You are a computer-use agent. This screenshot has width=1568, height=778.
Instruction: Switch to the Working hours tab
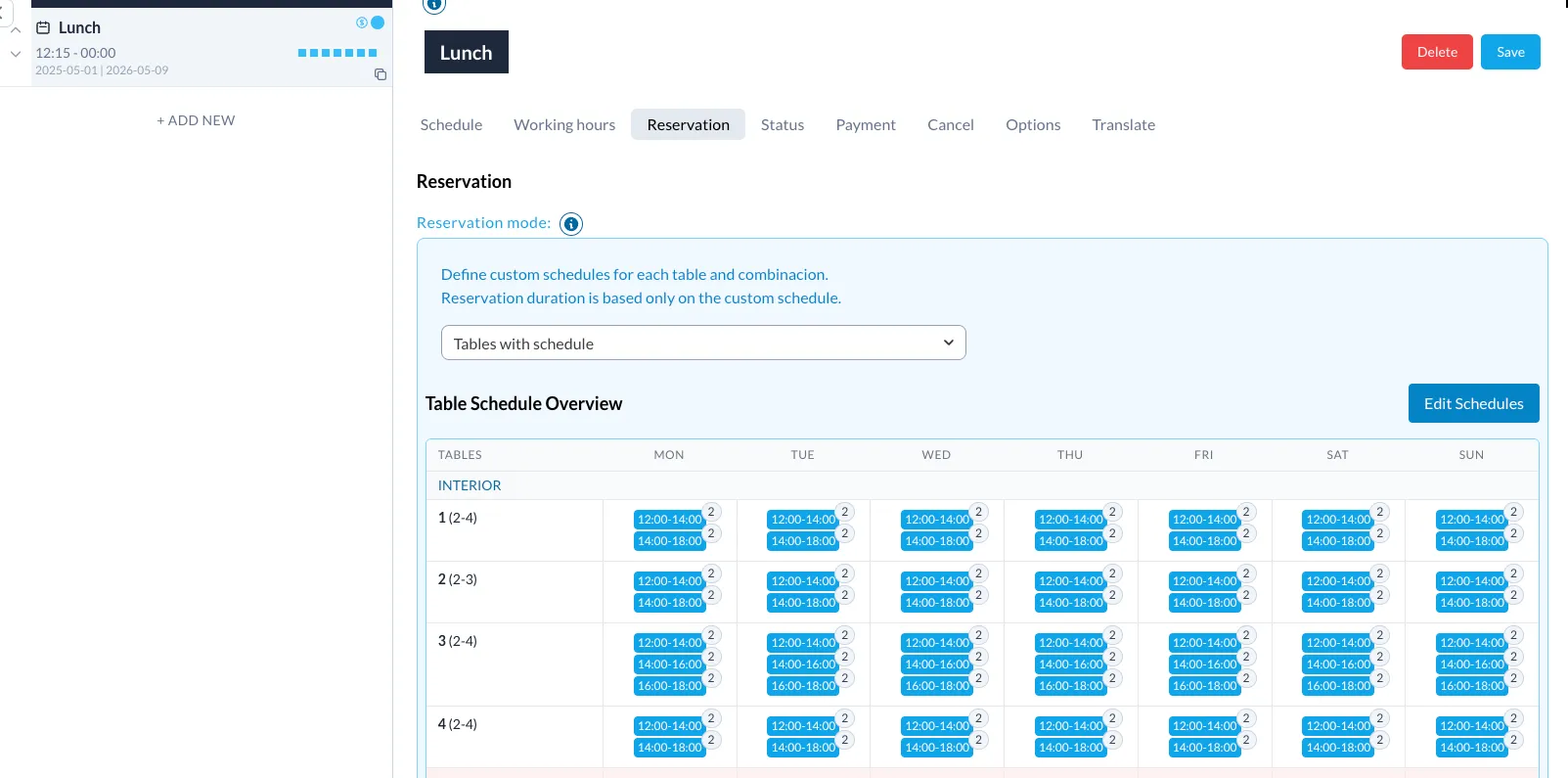(x=564, y=124)
